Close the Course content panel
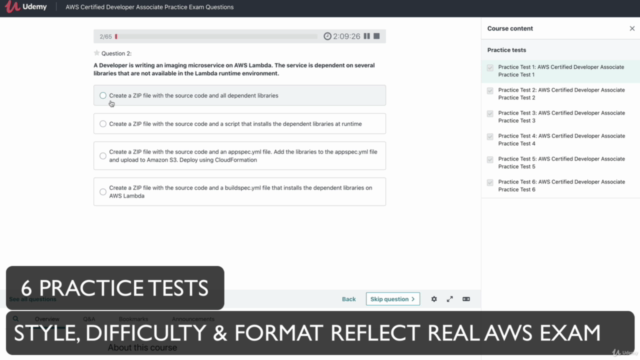 click(x=632, y=29)
